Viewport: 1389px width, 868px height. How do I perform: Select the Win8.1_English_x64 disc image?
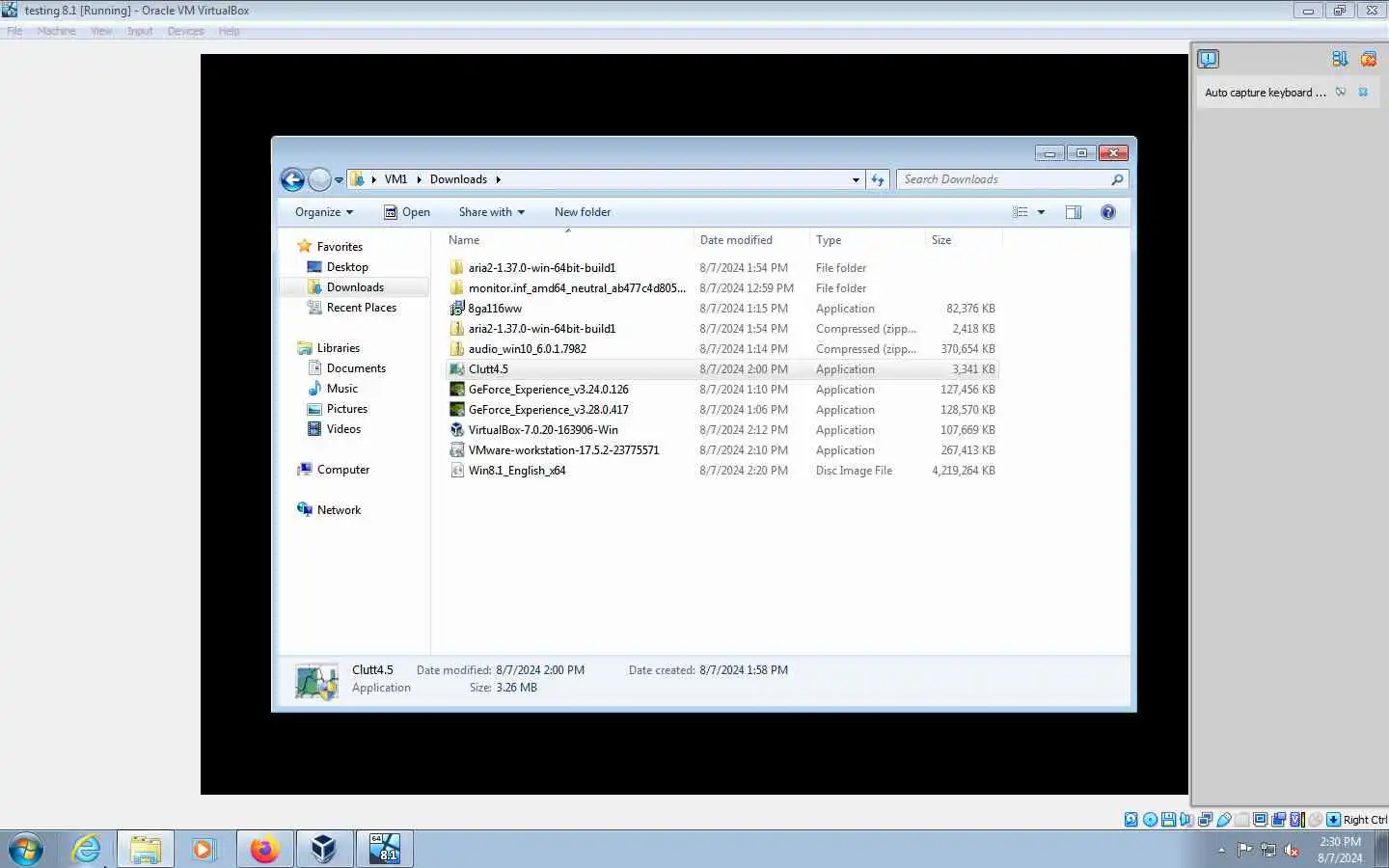[722, 471]
